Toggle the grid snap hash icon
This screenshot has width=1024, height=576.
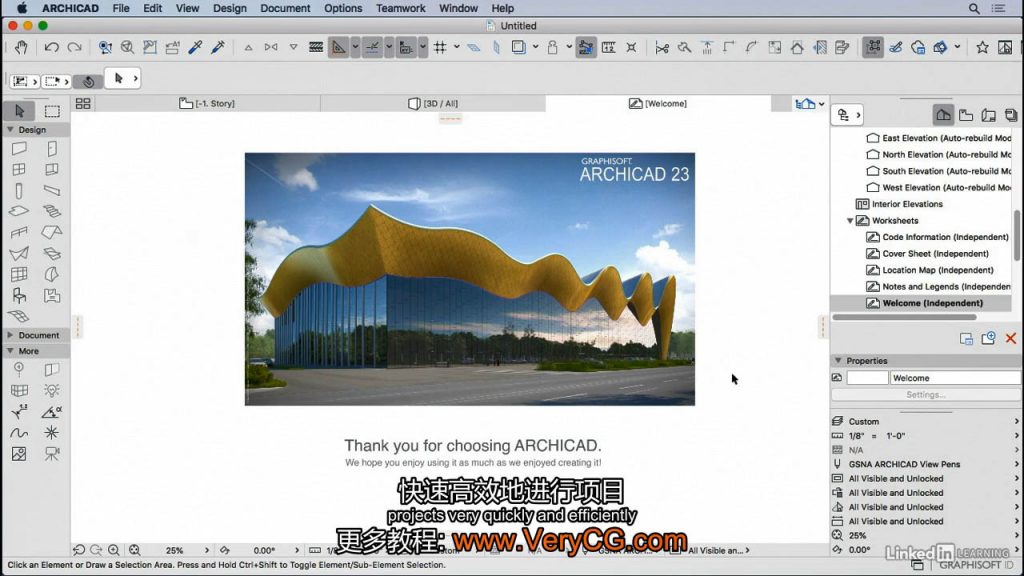[x=440, y=47]
